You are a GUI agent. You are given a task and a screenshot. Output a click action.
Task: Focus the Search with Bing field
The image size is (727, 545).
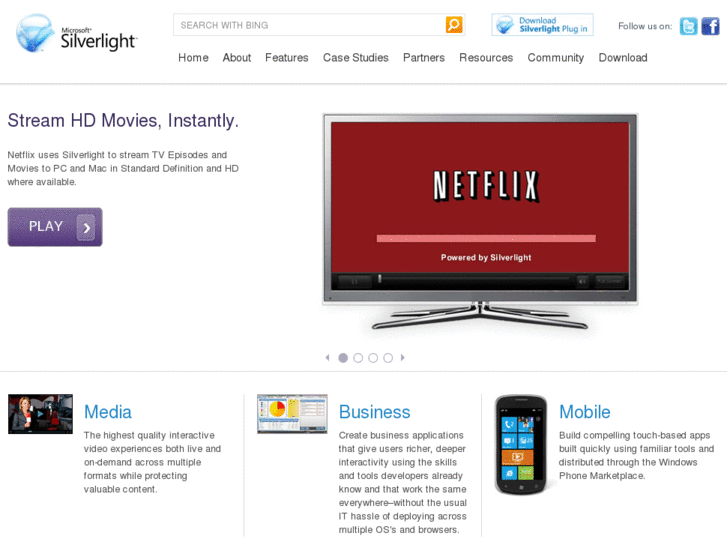[x=309, y=25]
